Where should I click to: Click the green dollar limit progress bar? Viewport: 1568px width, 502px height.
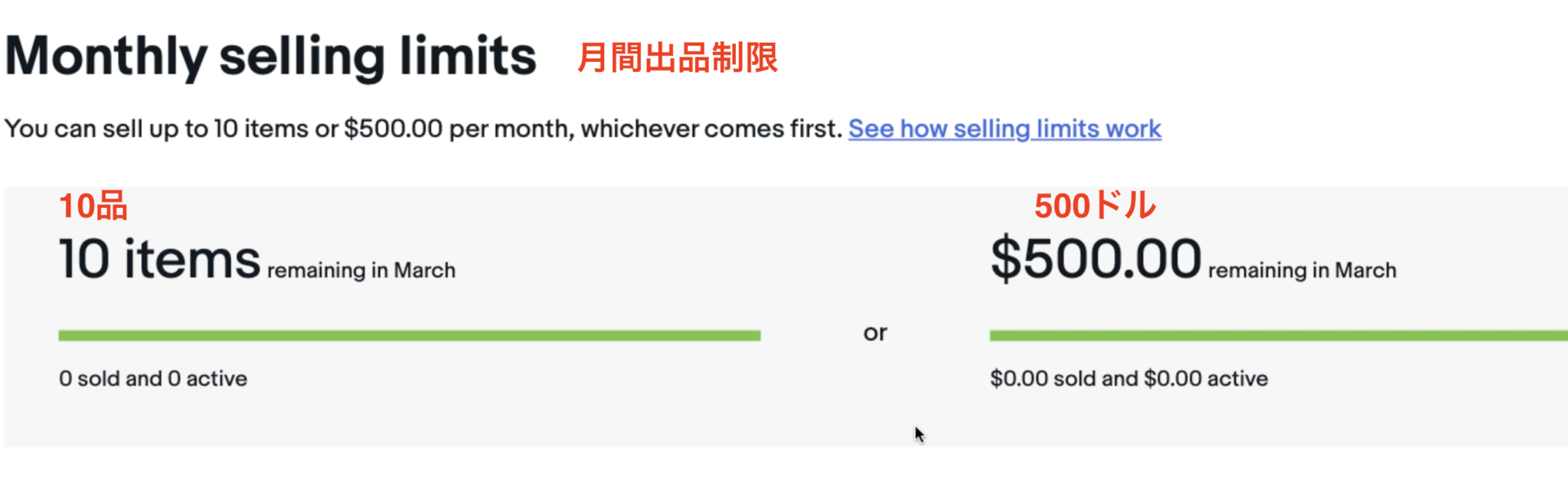(x=1277, y=335)
